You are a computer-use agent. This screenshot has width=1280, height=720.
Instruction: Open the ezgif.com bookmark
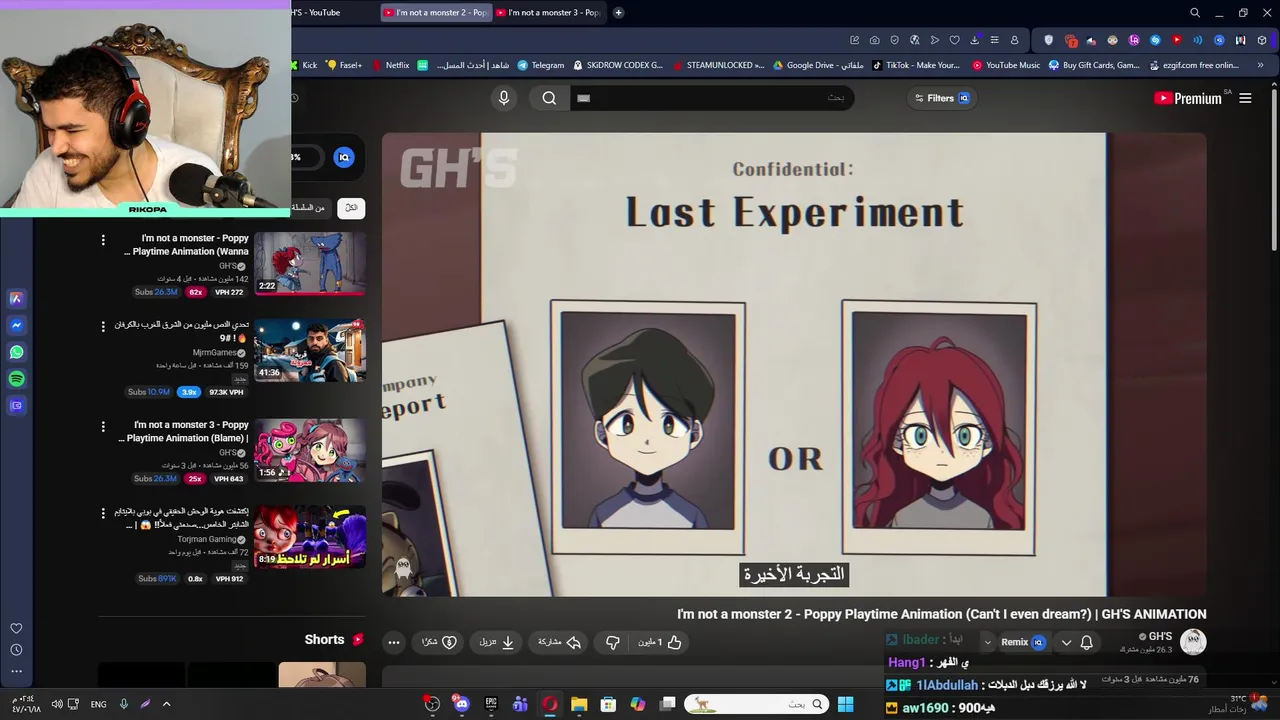click(1194, 65)
